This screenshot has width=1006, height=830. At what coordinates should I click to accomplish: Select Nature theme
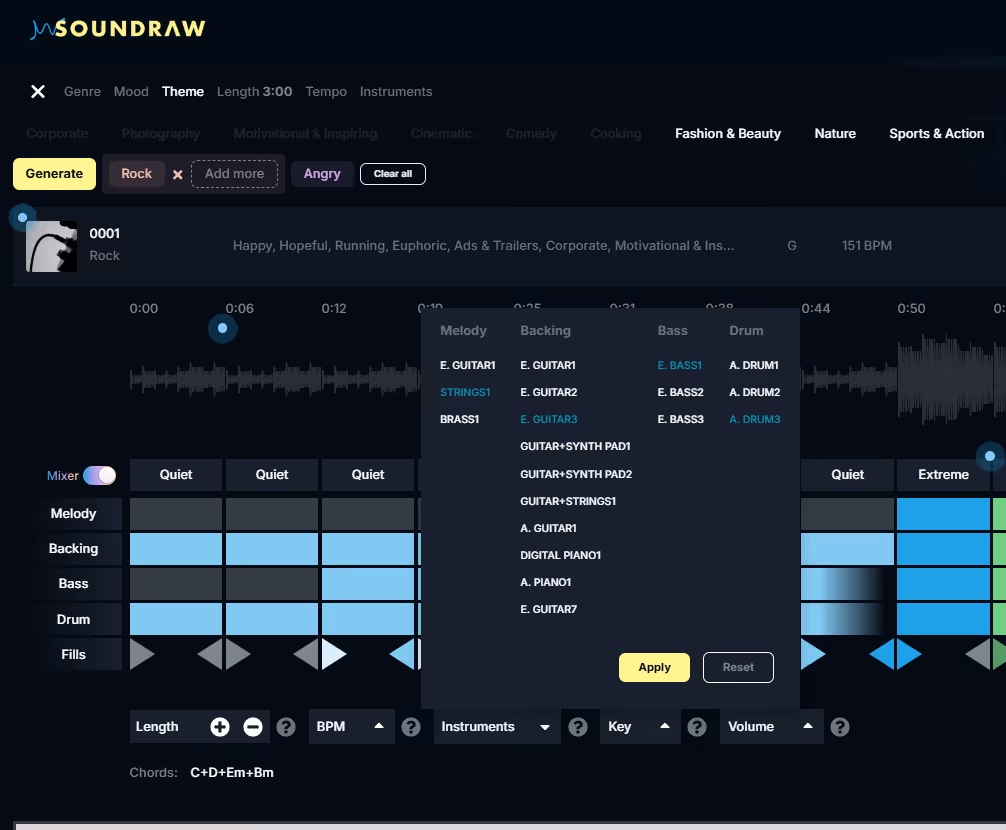pyautogui.click(x=835, y=133)
